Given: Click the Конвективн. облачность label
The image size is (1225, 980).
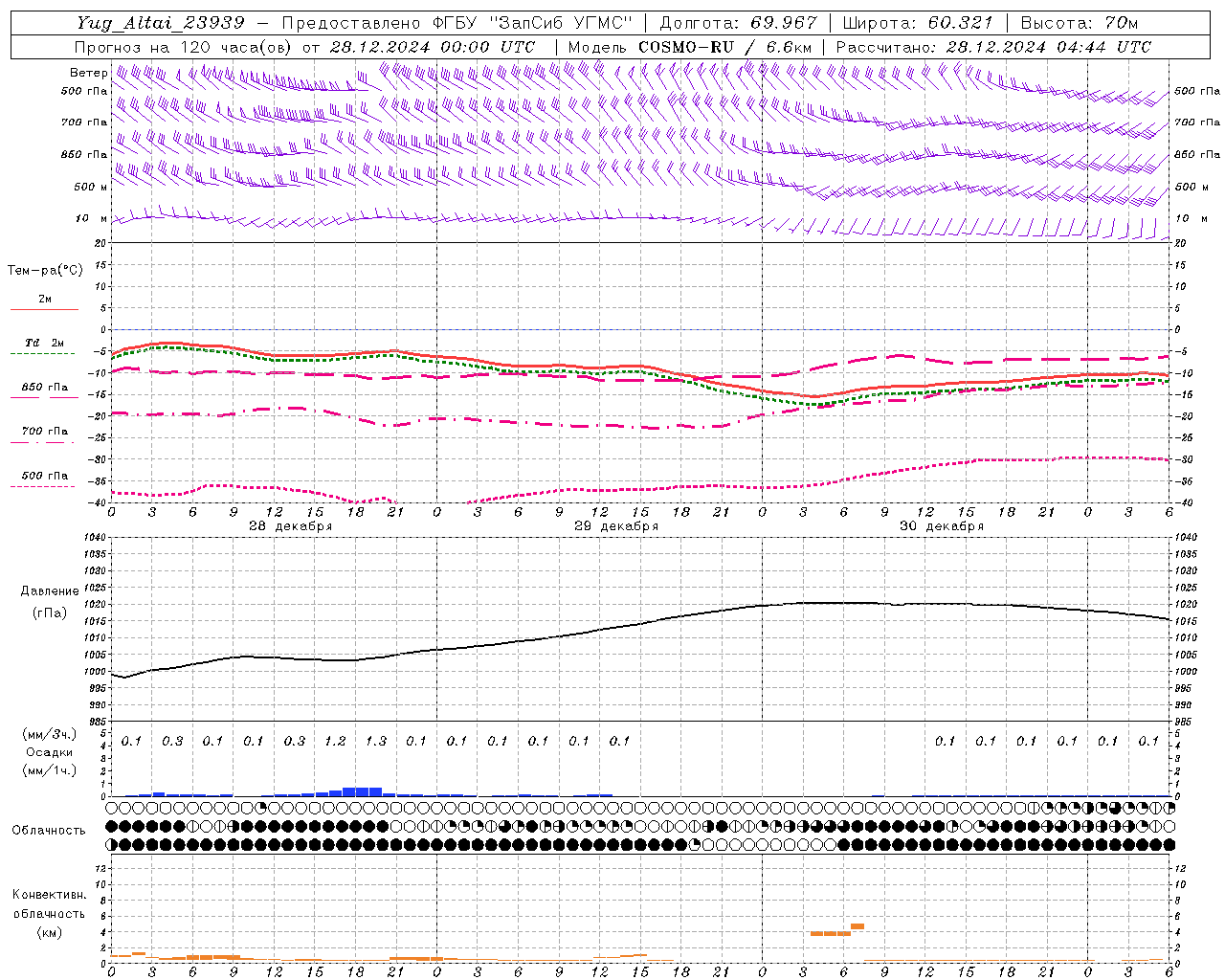Looking at the screenshot, I should 49,904.
